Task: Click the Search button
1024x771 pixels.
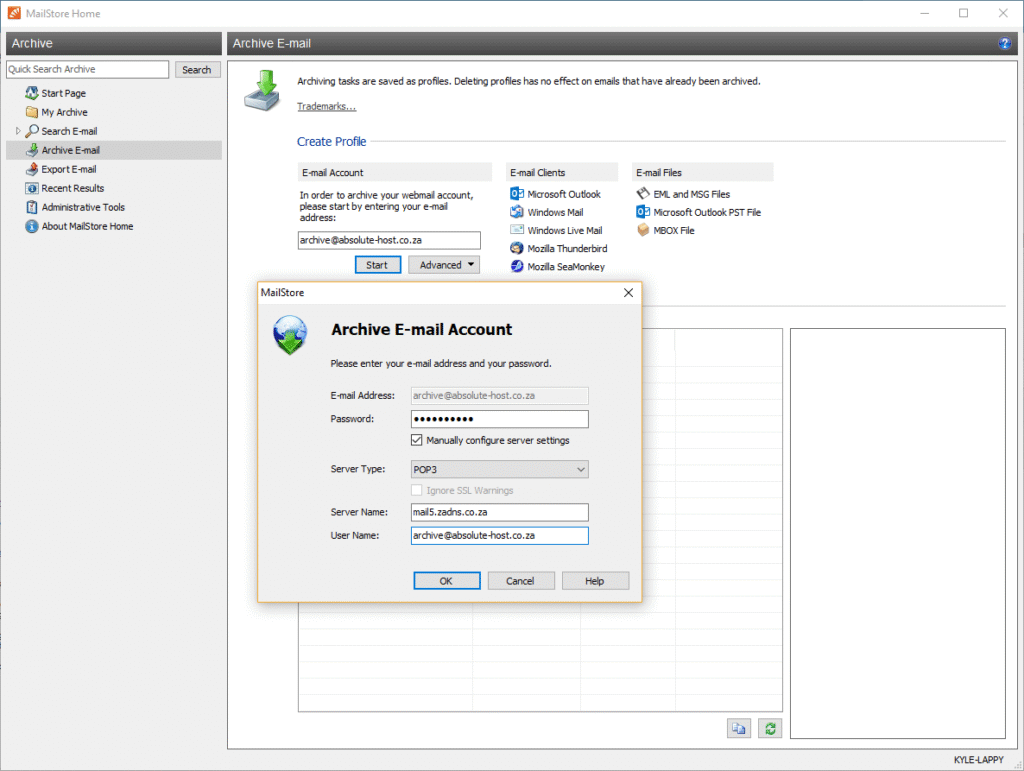Action: pos(197,69)
